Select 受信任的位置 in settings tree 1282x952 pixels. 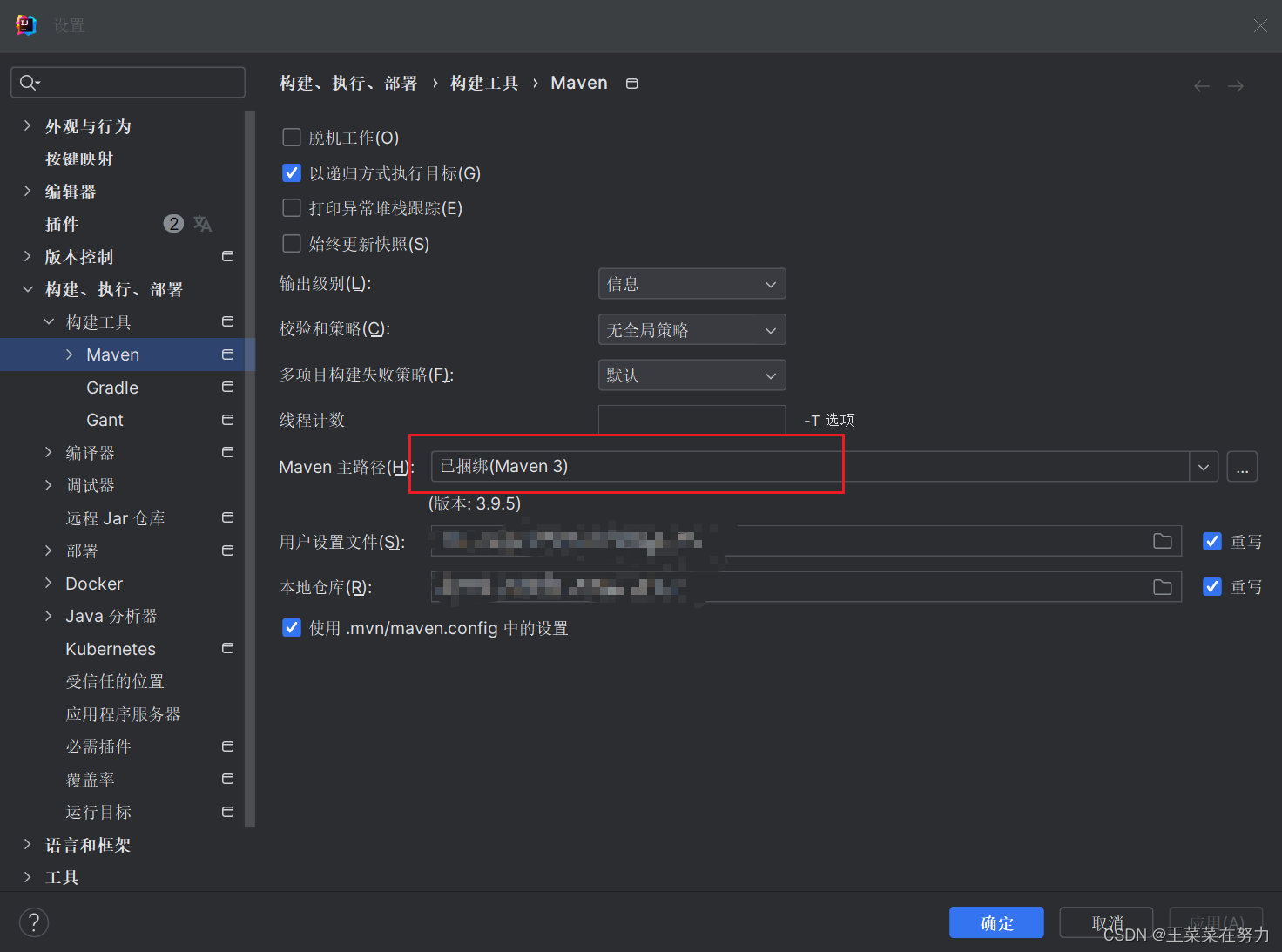tap(115, 681)
